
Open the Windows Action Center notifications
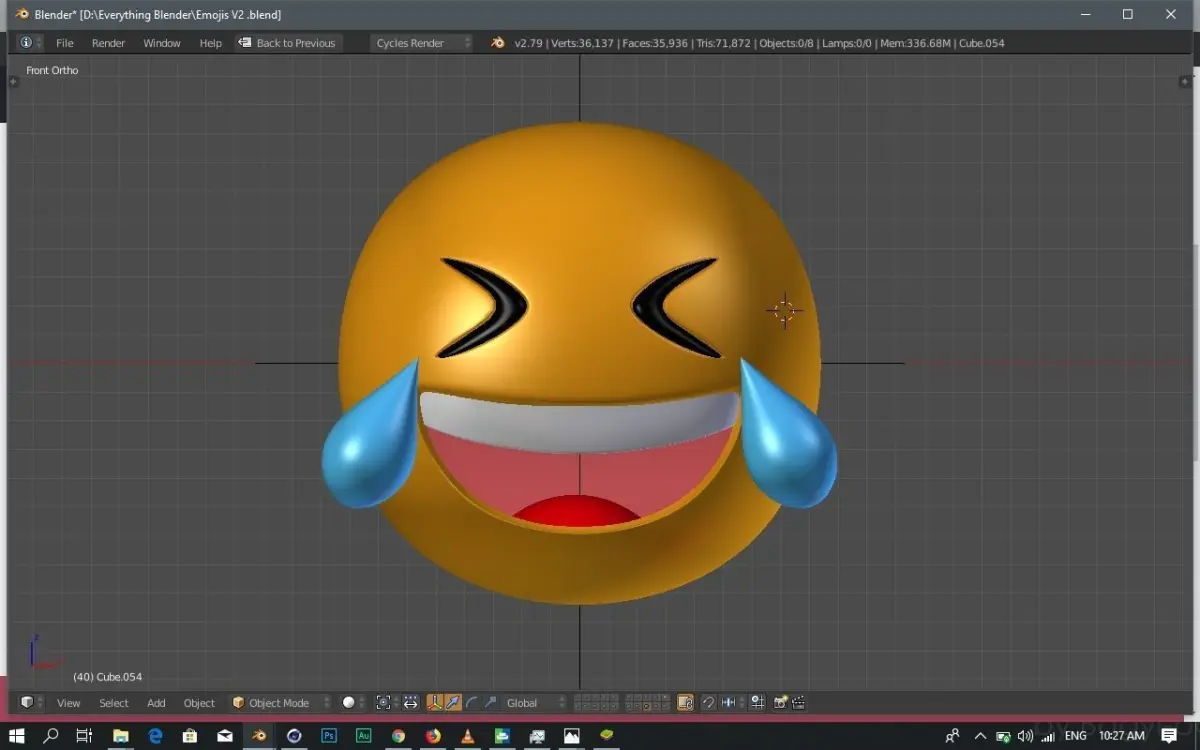tap(1169, 736)
